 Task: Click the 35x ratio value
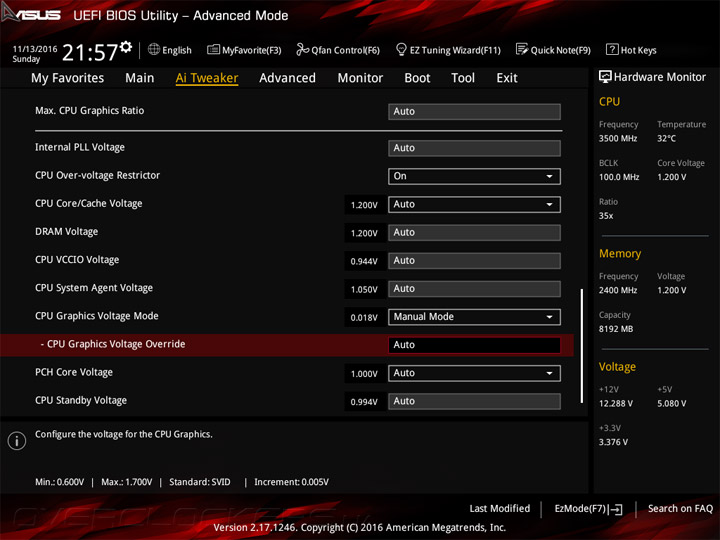(606, 216)
